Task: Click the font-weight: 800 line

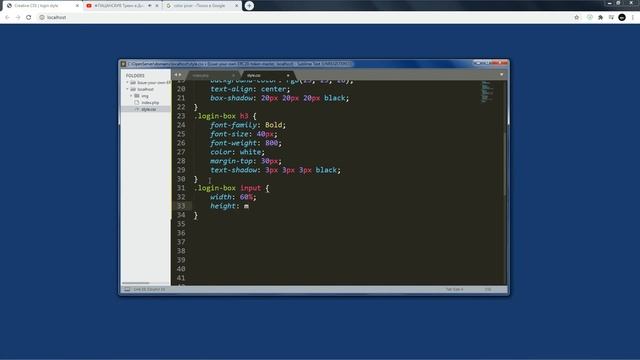Action: pyautogui.click(x=246, y=143)
